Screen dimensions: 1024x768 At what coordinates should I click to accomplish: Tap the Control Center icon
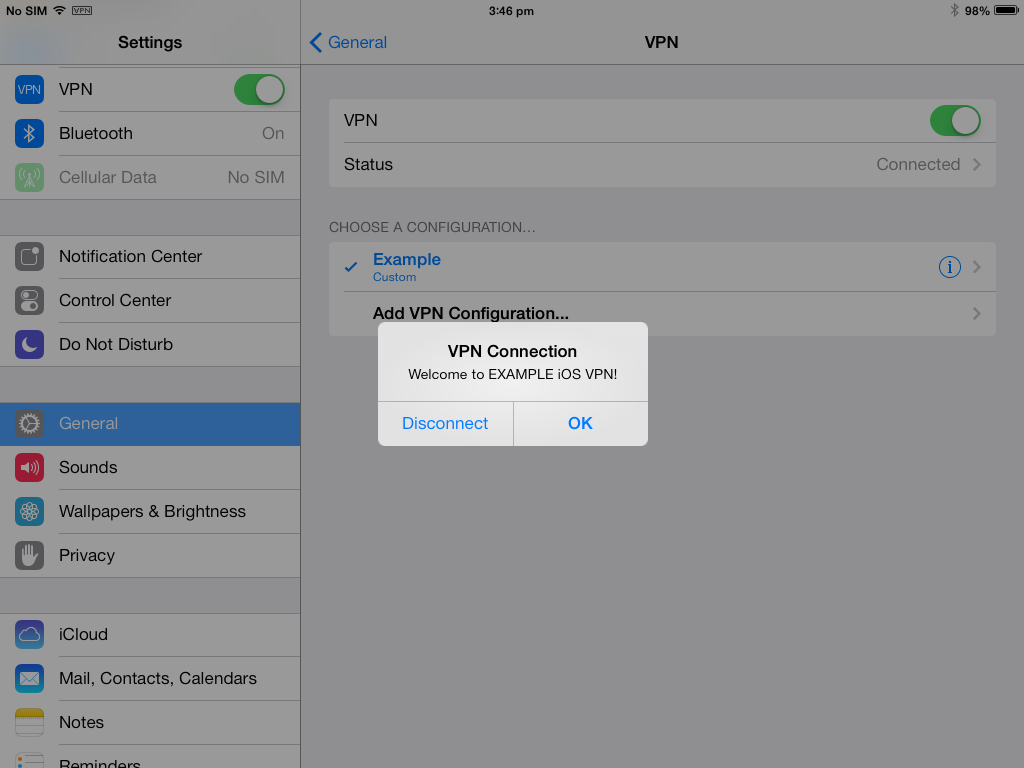pyautogui.click(x=29, y=300)
